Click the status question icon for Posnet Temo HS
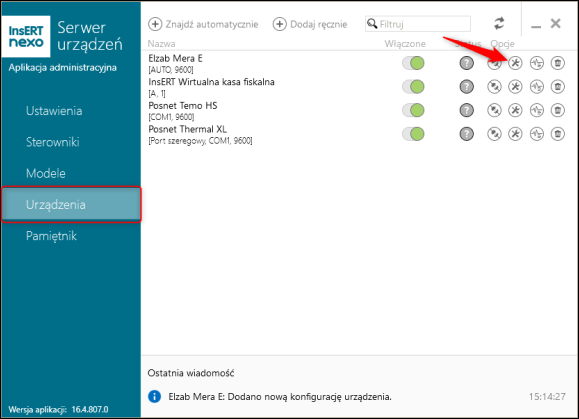The height and width of the screenshot is (419, 579). click(467, 110)
